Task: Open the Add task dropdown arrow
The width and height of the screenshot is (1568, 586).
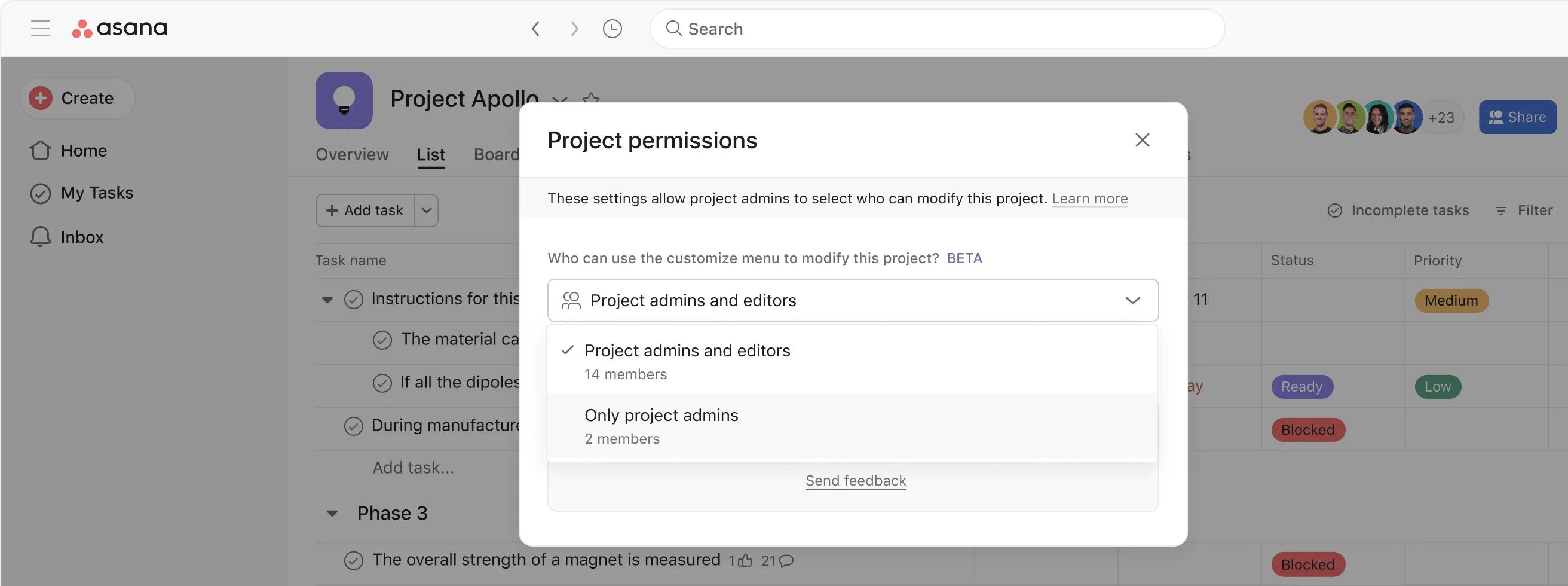Action: pyautogui.click(x=425, y=210)
